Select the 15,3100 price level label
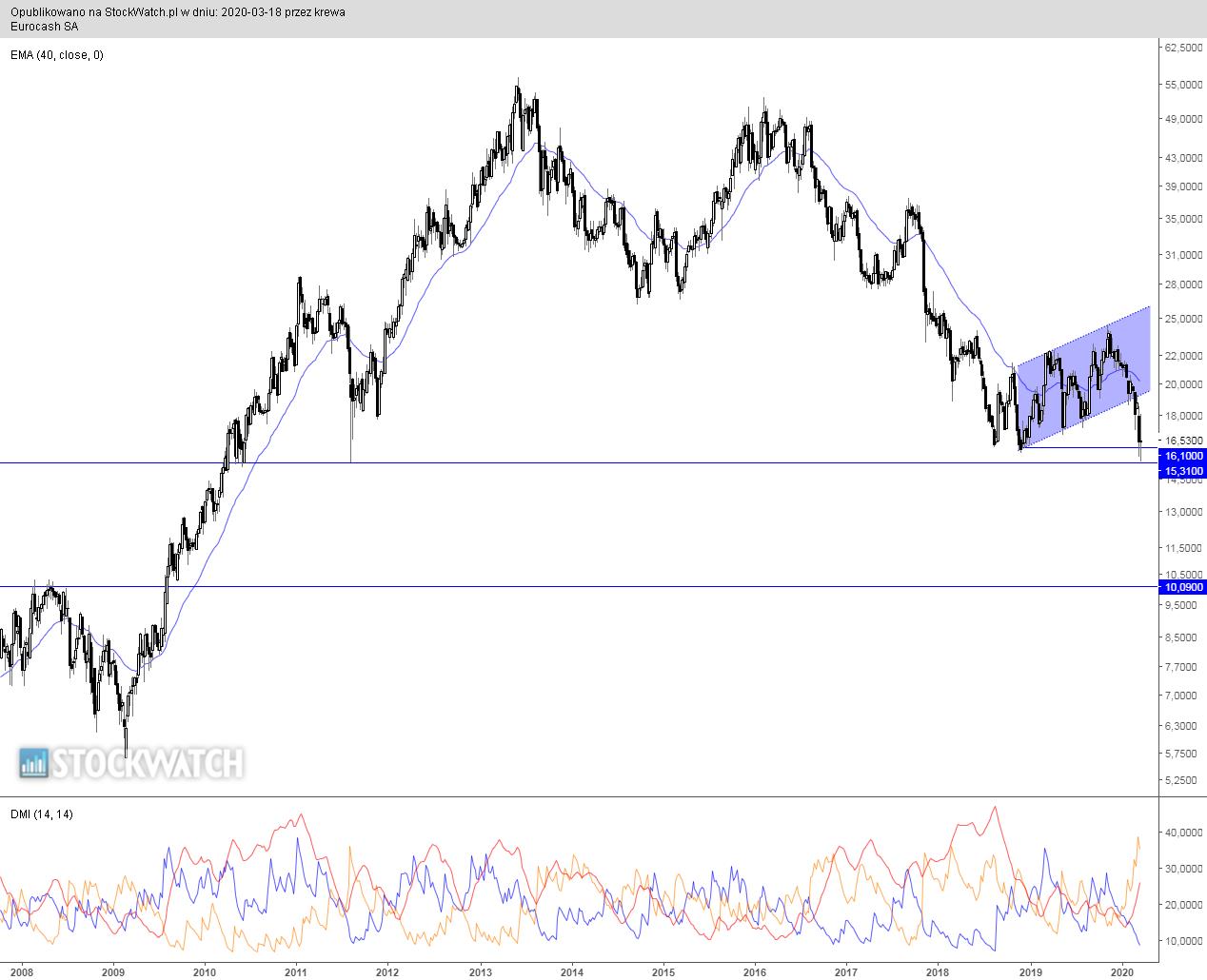The image size is (1207, 980). click(x=1183, y=471)
